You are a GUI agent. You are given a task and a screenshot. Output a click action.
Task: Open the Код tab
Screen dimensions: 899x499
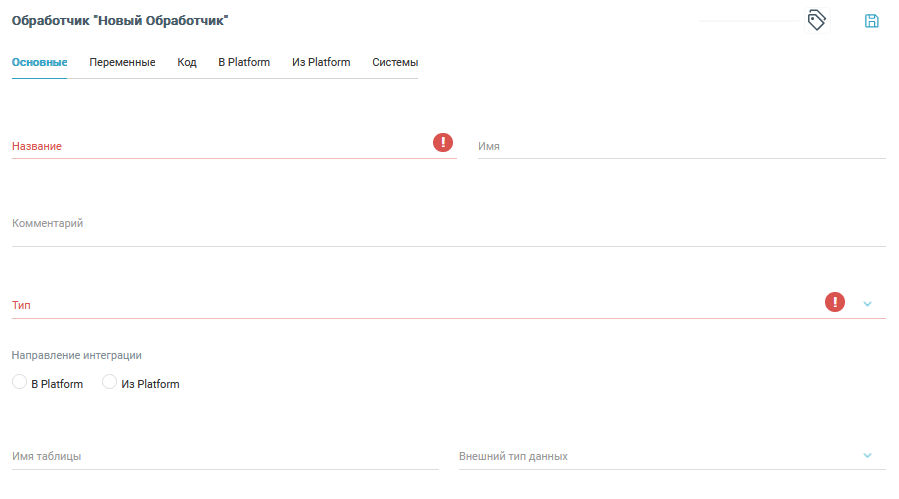coord(187,62)
